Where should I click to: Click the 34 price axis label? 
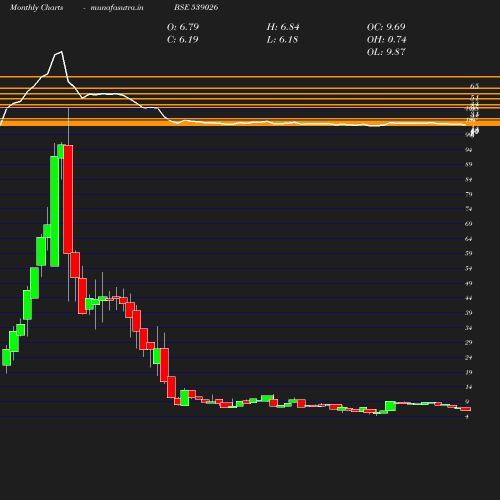click(x=469, y=328)
